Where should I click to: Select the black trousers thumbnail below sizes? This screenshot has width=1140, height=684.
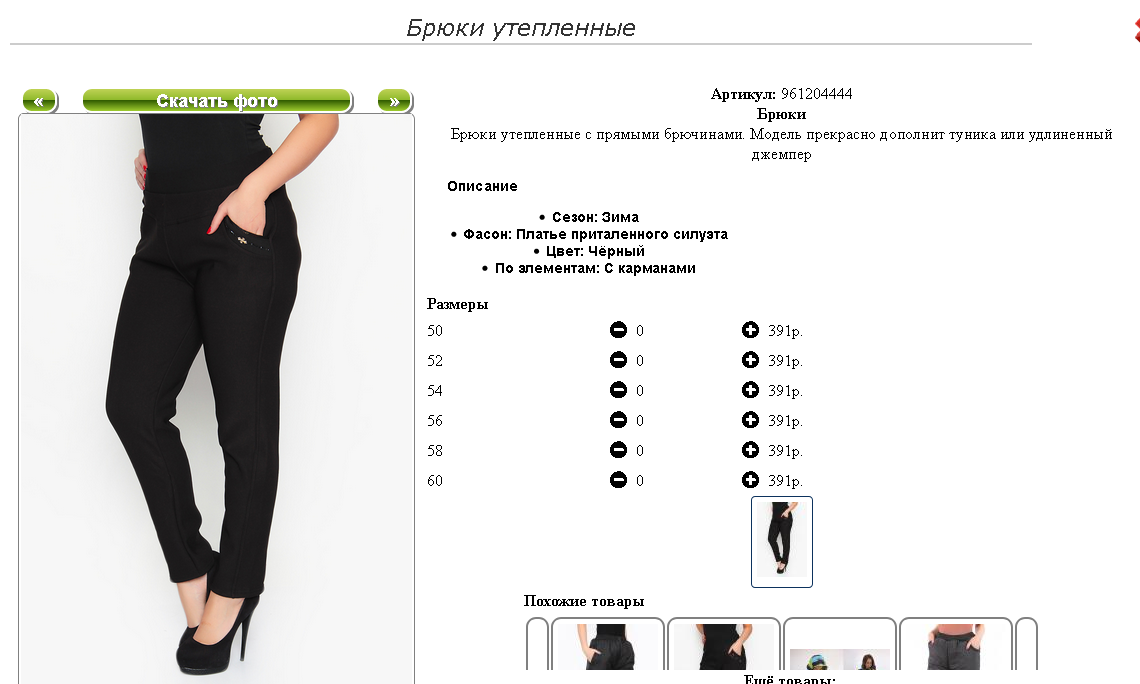pyautogui.click(x=782, y=542)
